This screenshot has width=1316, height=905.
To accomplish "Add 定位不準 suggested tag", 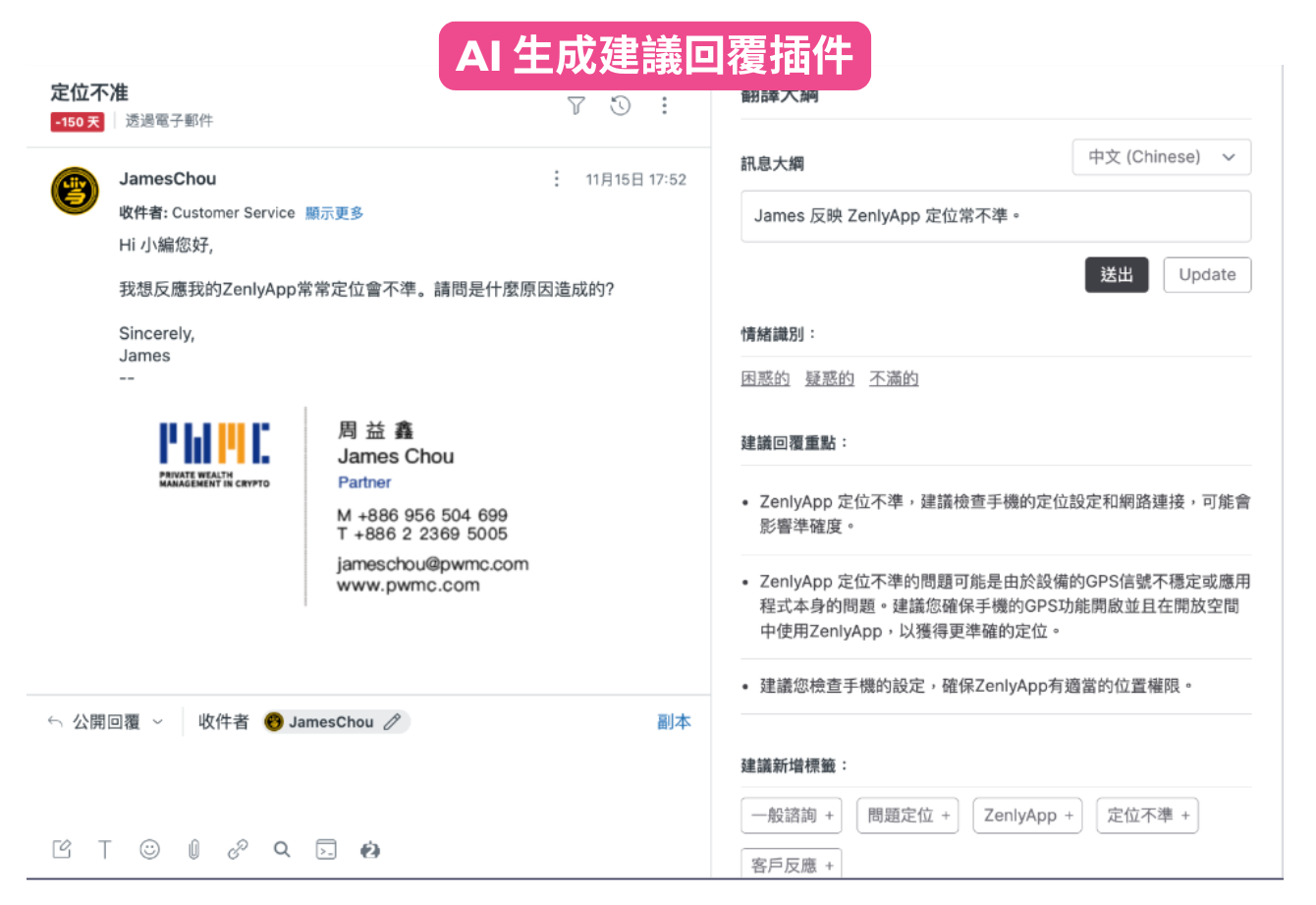I will point(1147,815).
